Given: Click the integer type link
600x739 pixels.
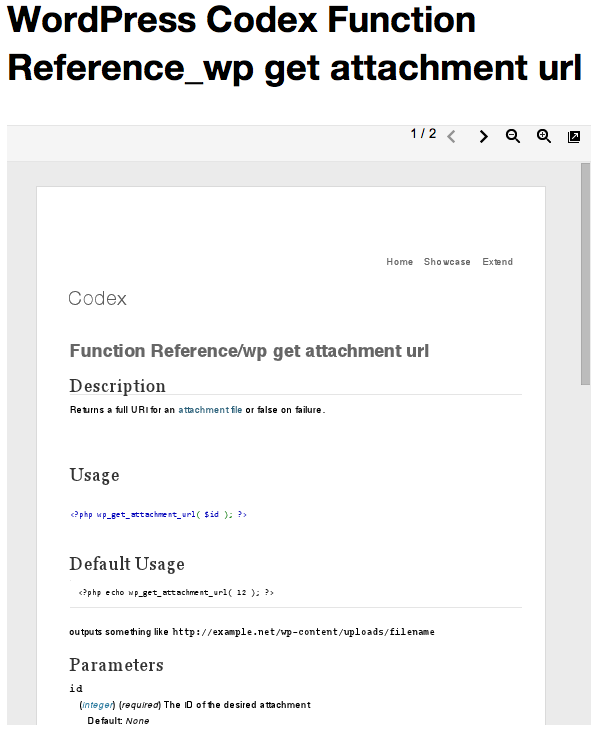Looking at the screenshot, I should coord(98,705).
